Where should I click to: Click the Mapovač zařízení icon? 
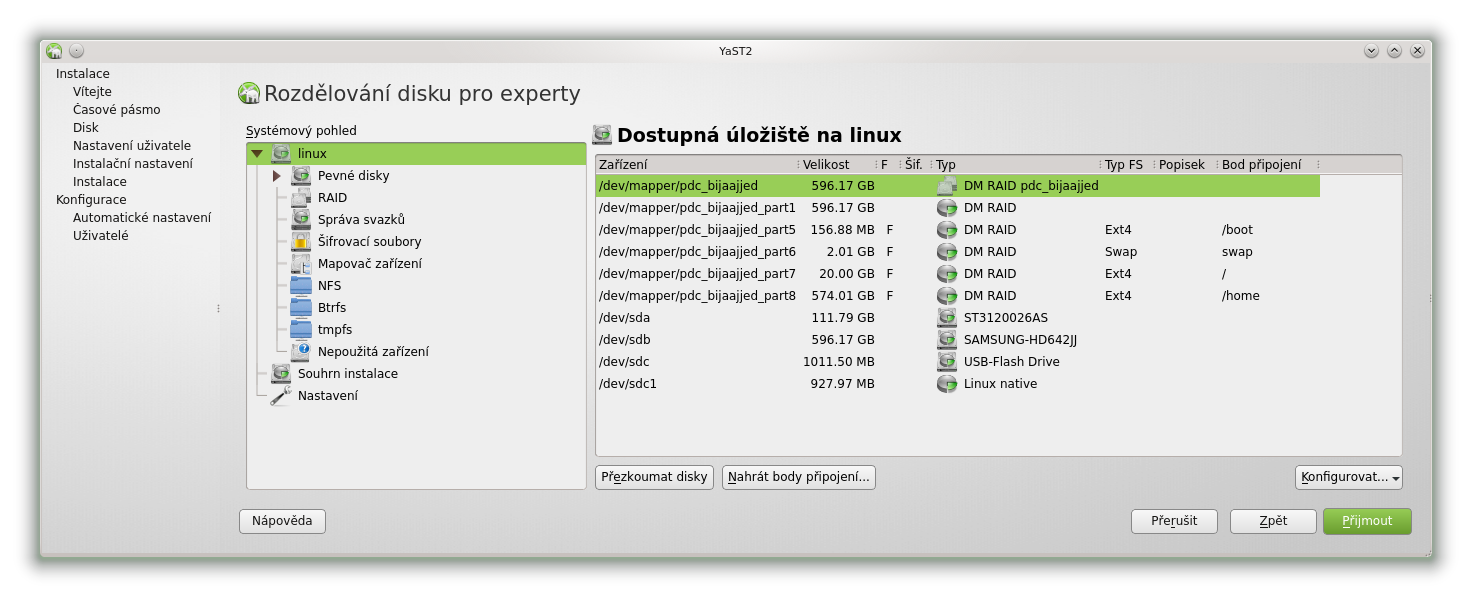[301, 263]
